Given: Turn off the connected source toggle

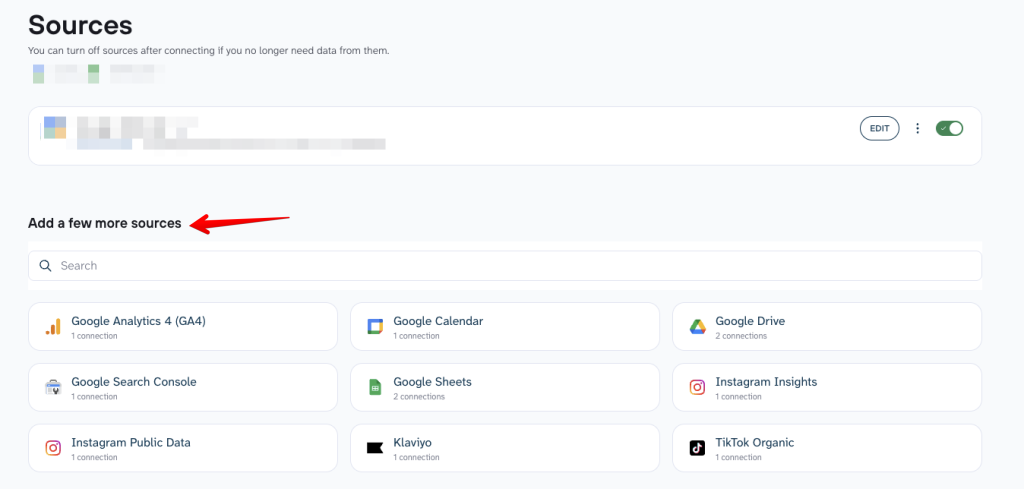Looking at the screenshot, I should tap(950, 129).
